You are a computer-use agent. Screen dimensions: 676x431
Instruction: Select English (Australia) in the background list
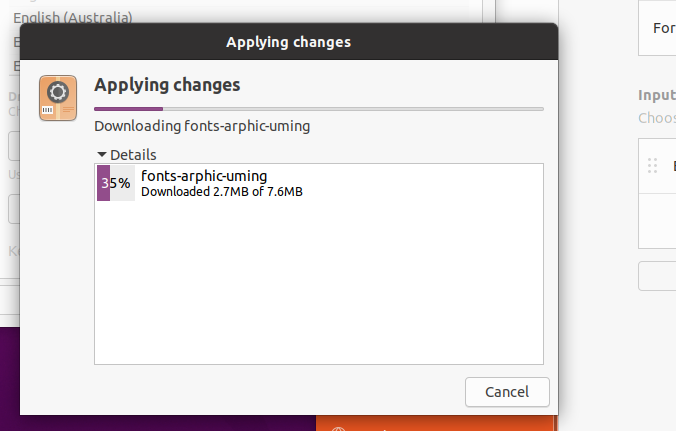(73, 18)
